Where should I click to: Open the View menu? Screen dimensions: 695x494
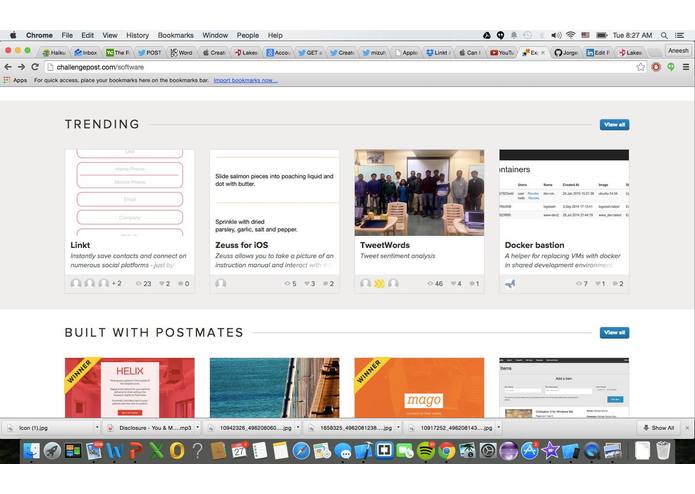pyautogui.click(x=110, y=35)
